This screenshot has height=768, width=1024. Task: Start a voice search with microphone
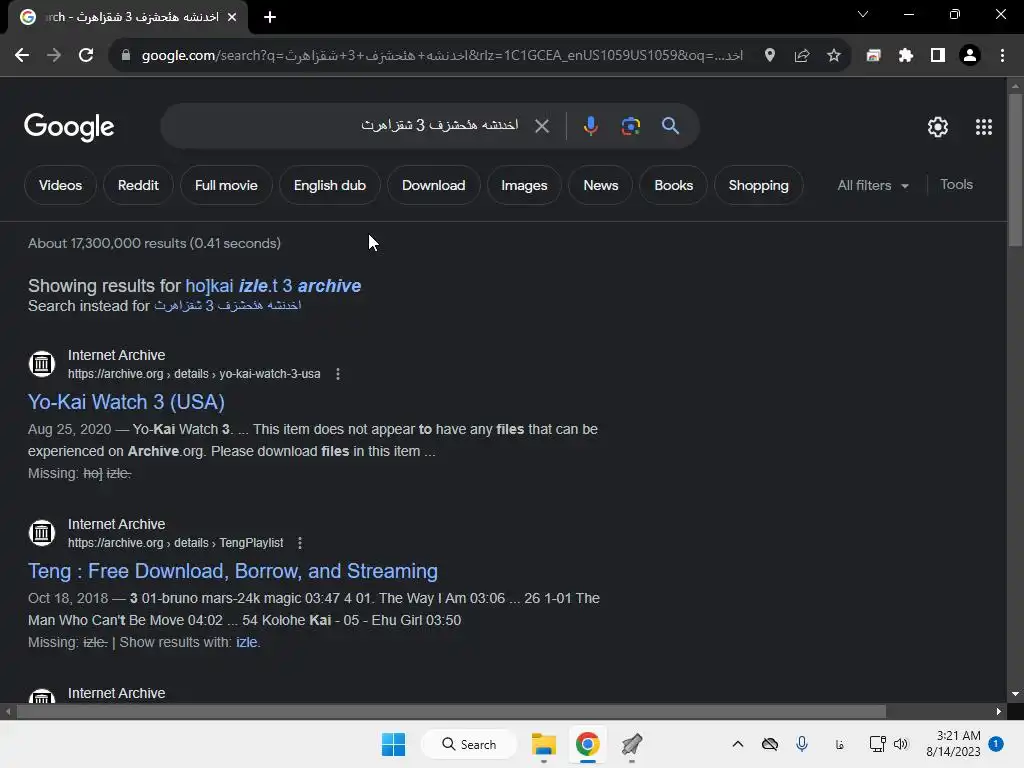pyautogui.click(x=590, y=125)
